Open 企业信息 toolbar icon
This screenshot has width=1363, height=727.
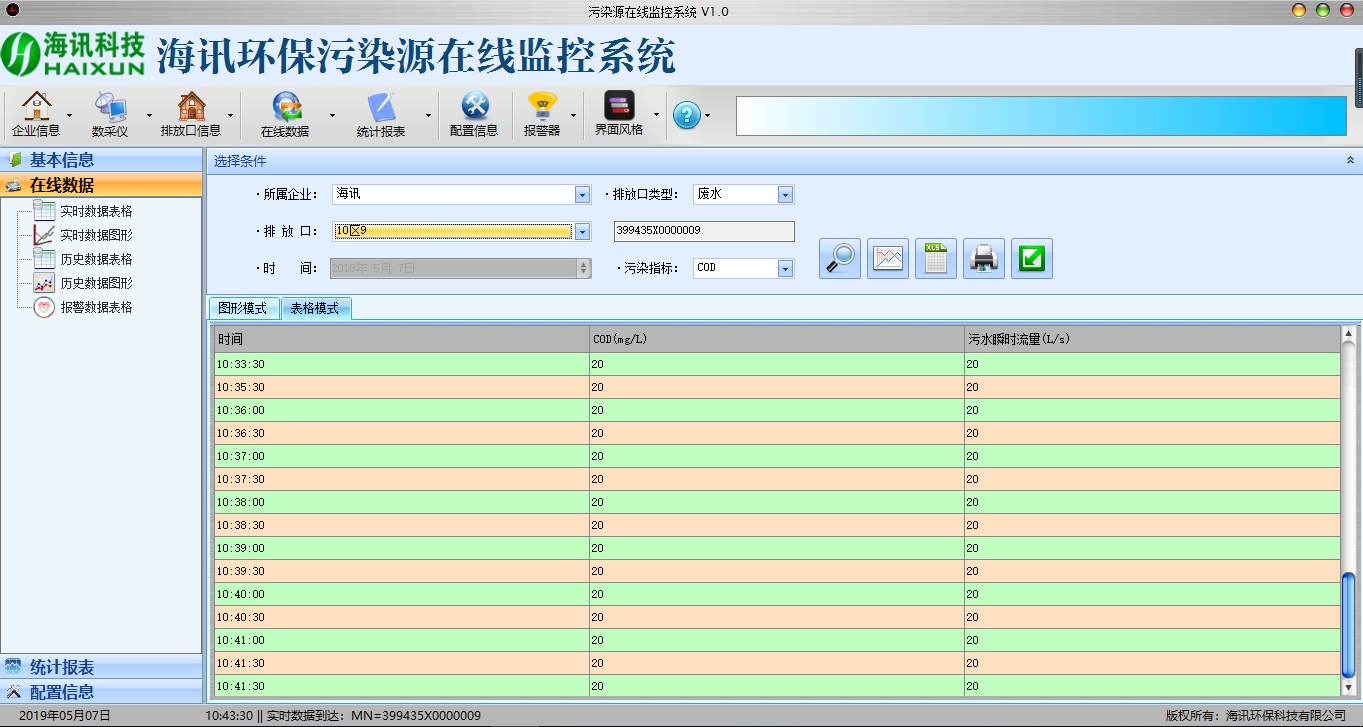coord(36,114)
